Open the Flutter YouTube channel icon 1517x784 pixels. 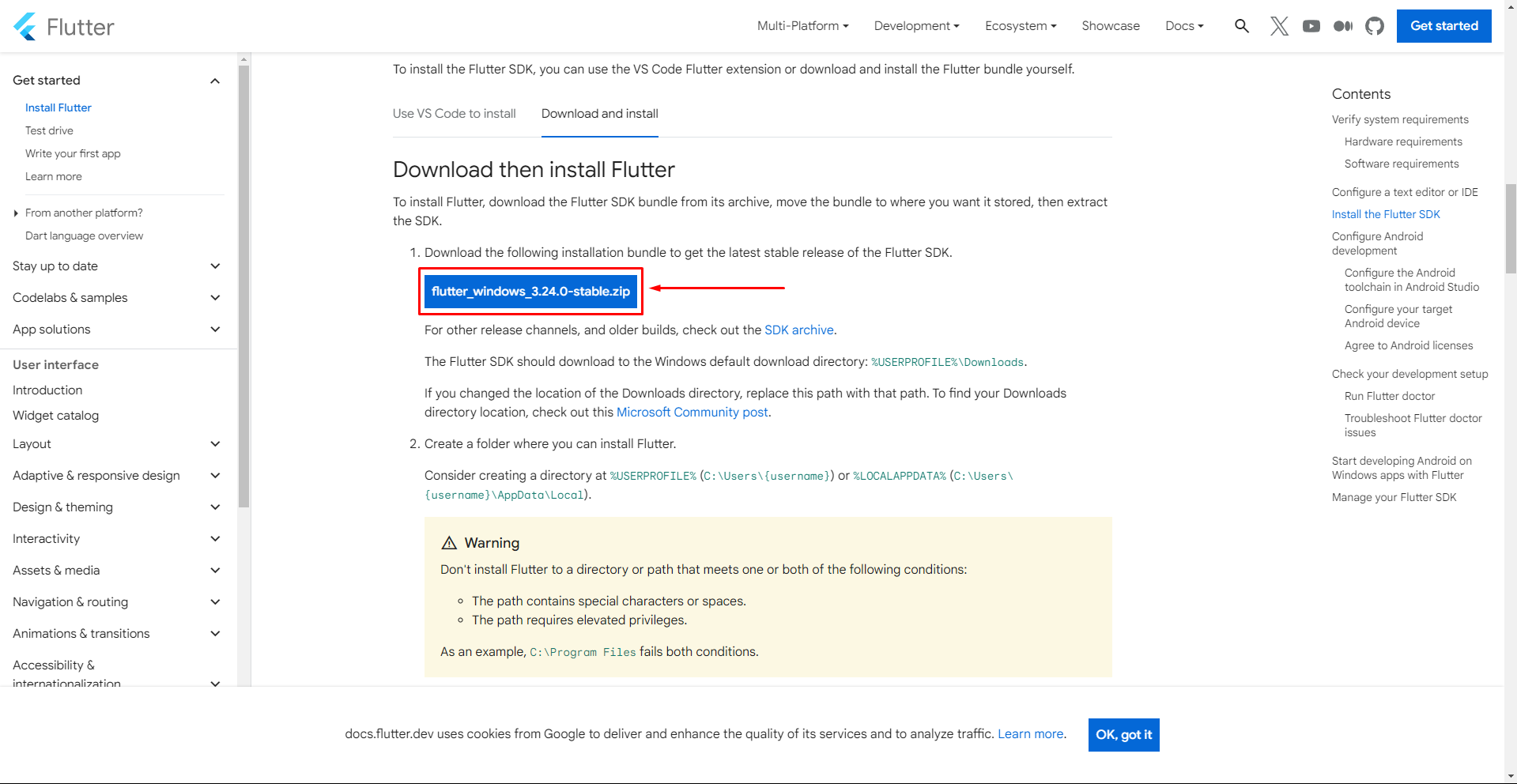tap(1311, 26)
